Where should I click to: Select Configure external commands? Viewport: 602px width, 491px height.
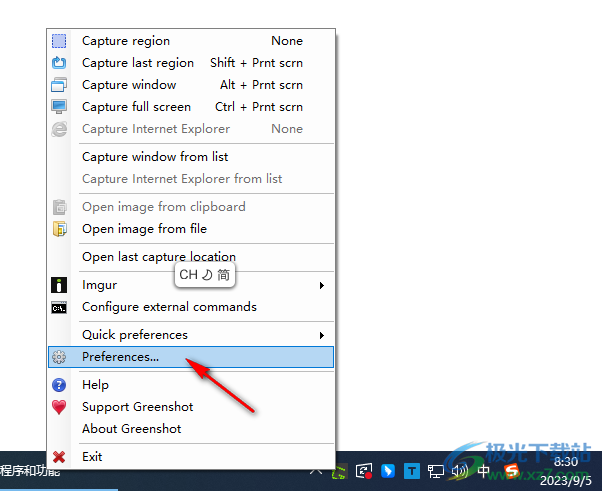pyautogui.click(x=191, y=307)
